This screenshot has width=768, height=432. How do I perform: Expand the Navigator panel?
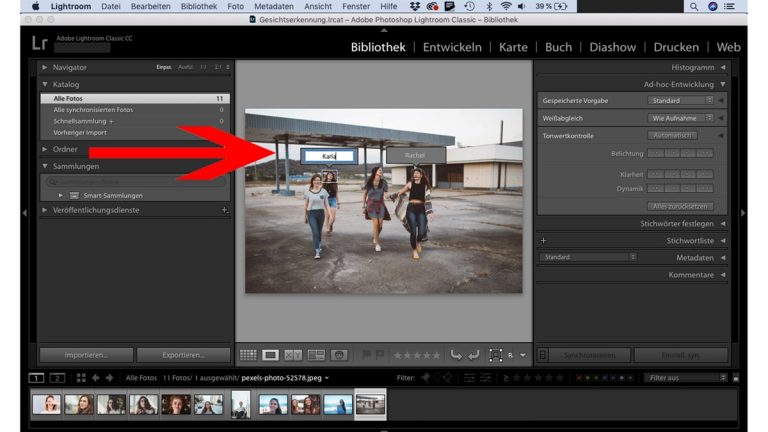45,67
